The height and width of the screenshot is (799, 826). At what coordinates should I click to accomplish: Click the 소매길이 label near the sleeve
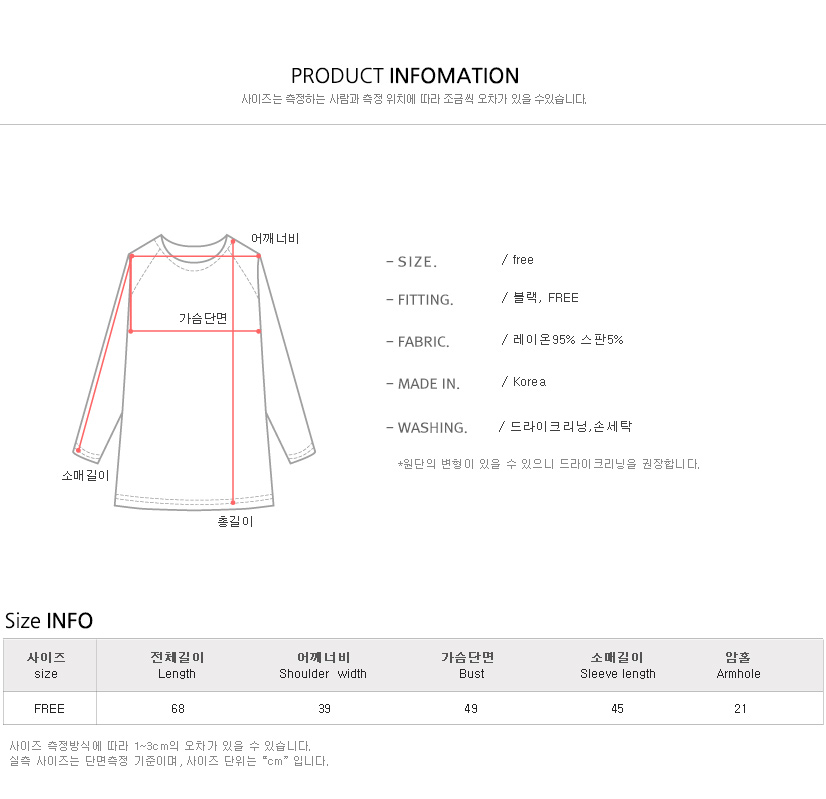[x=85, y=476]
